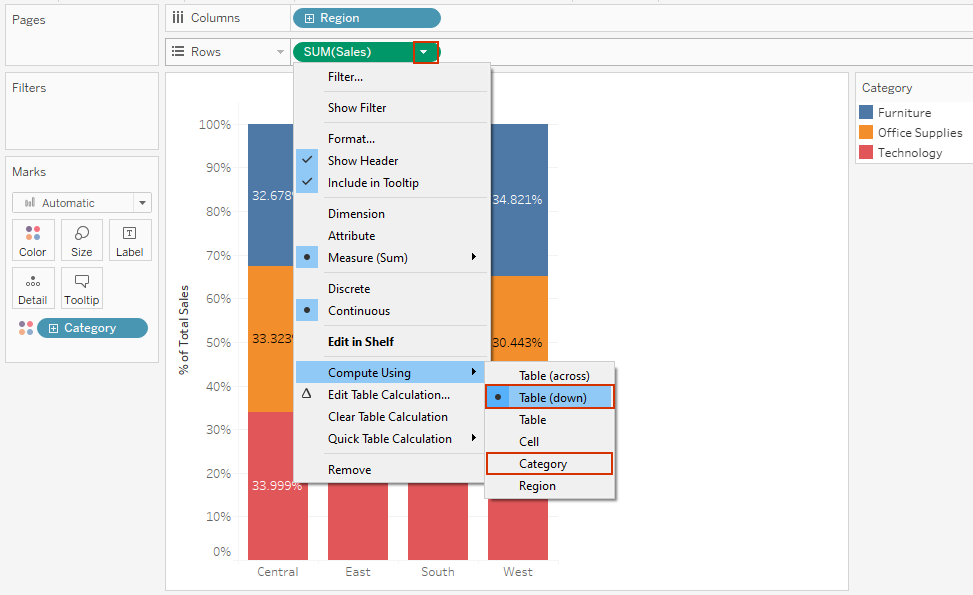Open the SUM(Sales) pill dropdown
Viewport: 973px width, 595px height.
427,51
